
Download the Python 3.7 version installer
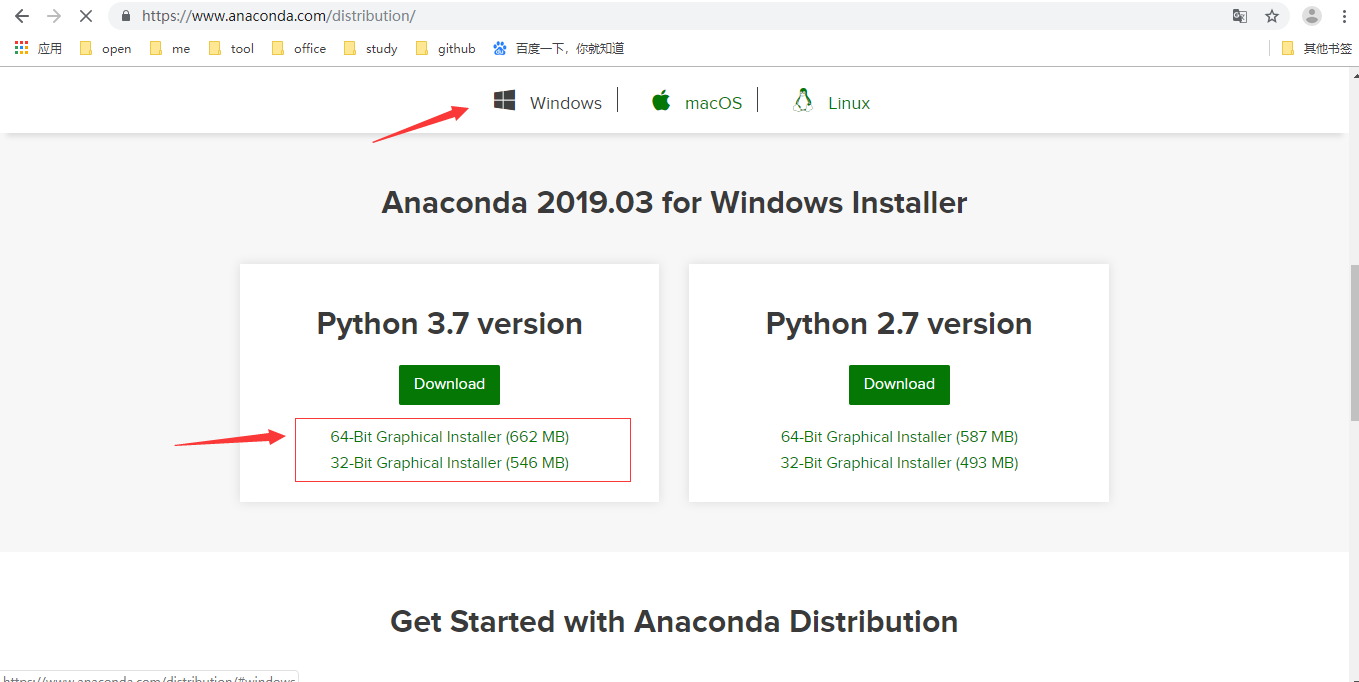tap(449, 385)
